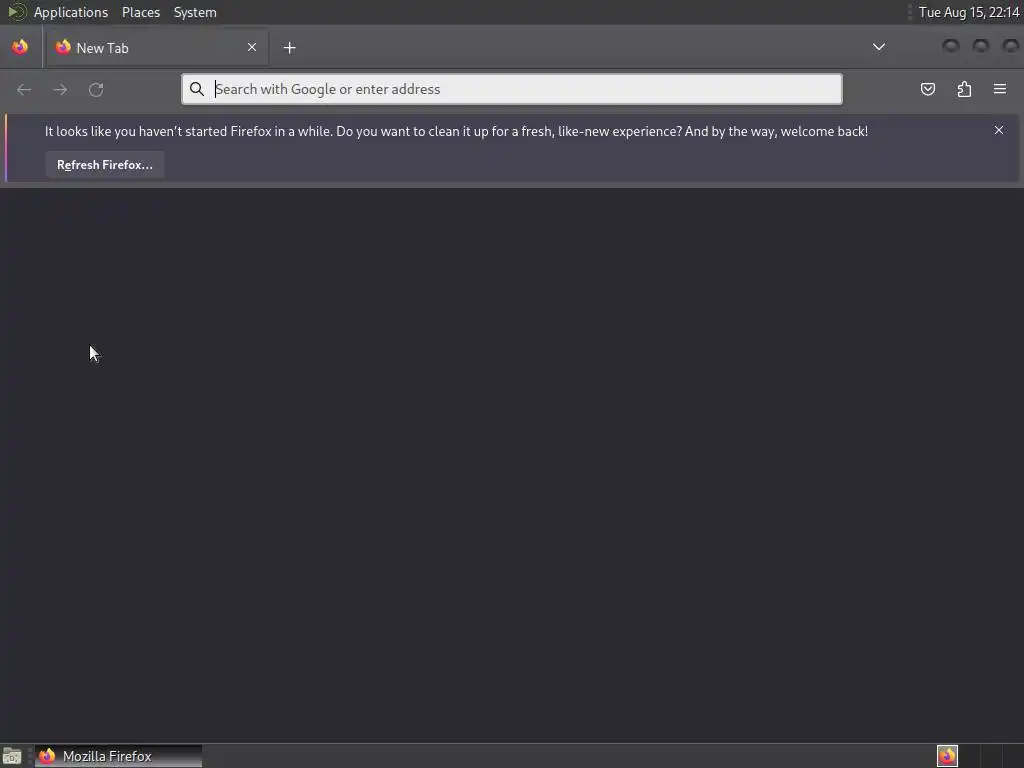Click the Mozilla Firefox taskbar entry
1024x768 pixels.
tap(118, 756)
